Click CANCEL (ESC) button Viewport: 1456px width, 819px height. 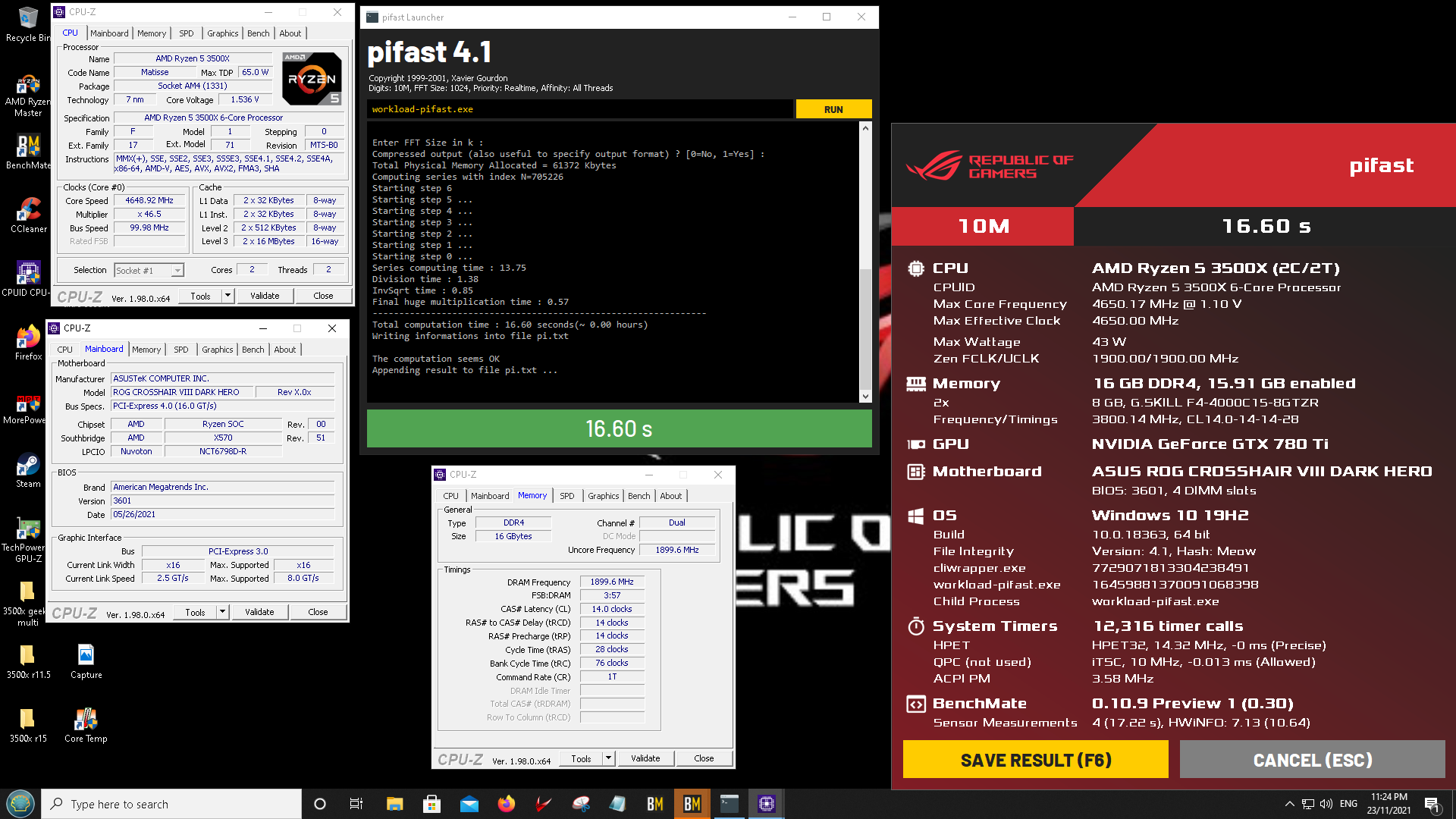point(1313,760)
